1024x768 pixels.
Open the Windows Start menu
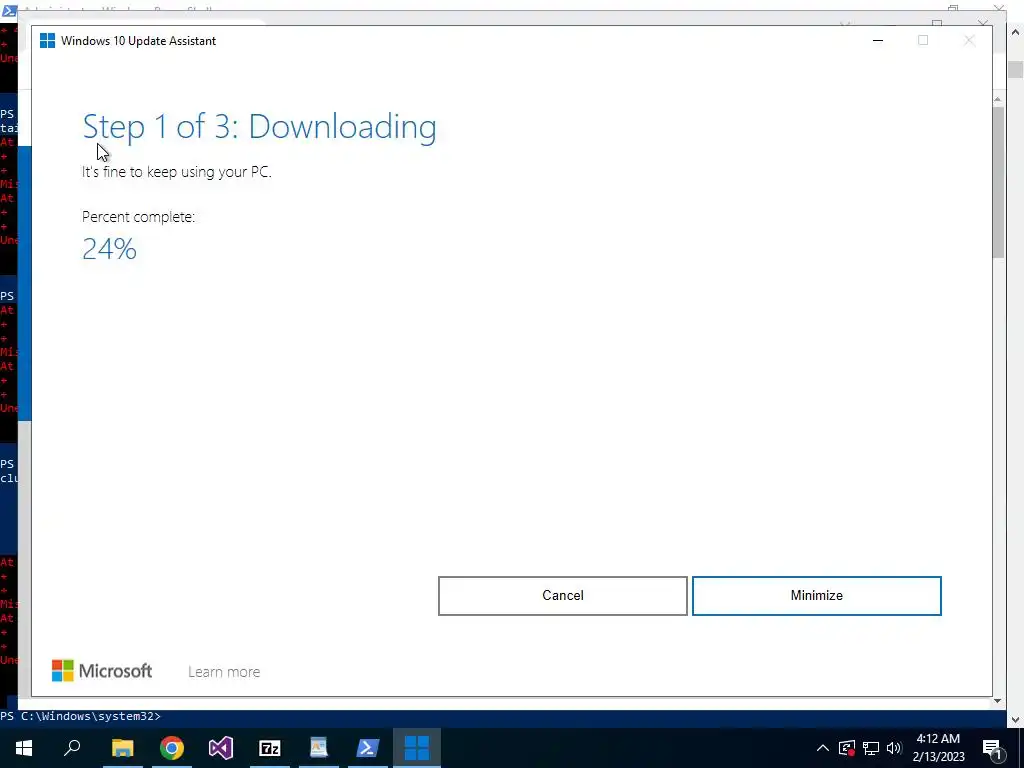pos(24,748)
